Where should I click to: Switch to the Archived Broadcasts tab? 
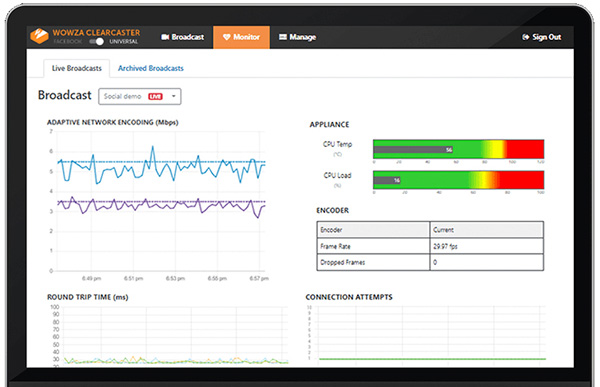(150, 68)
